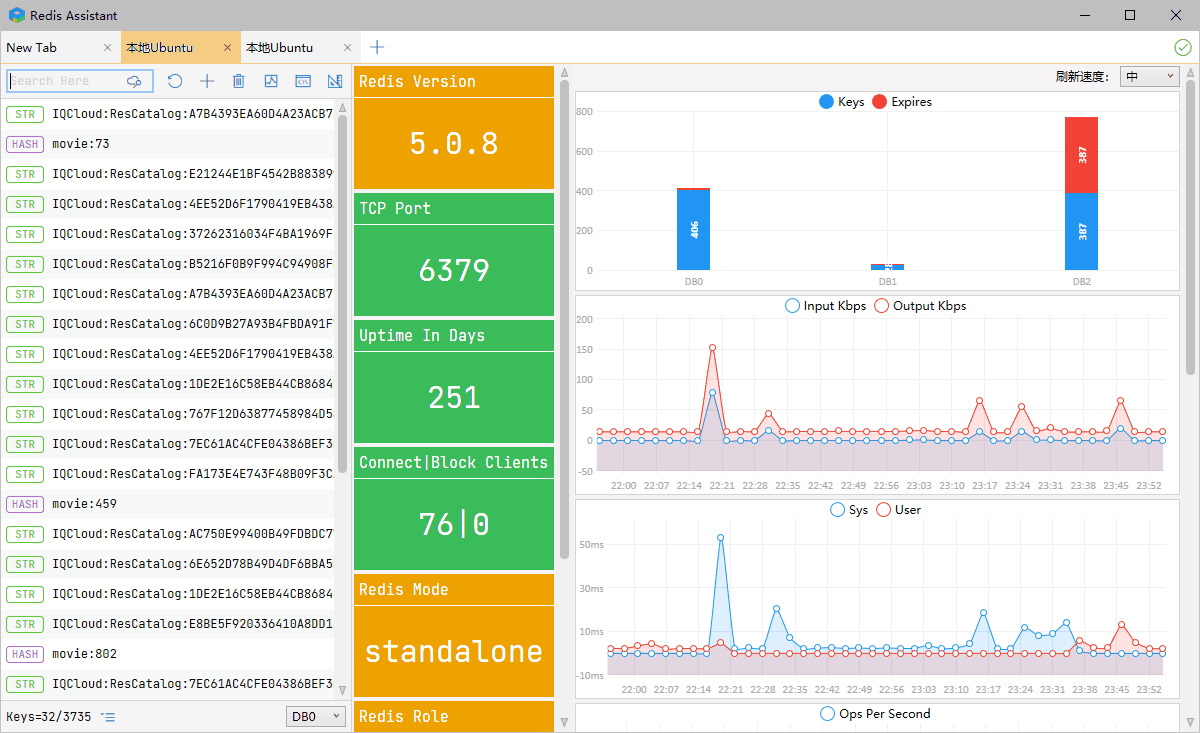Add a new key with plus icon
This screenshot has height=733, width=1200.
pos(207,81)
